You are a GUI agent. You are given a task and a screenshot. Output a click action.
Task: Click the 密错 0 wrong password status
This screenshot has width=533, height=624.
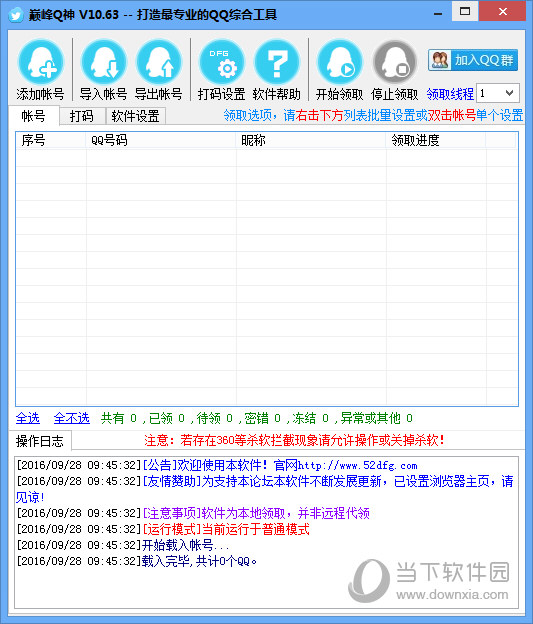pyautogui.click(x=263, y=418)
